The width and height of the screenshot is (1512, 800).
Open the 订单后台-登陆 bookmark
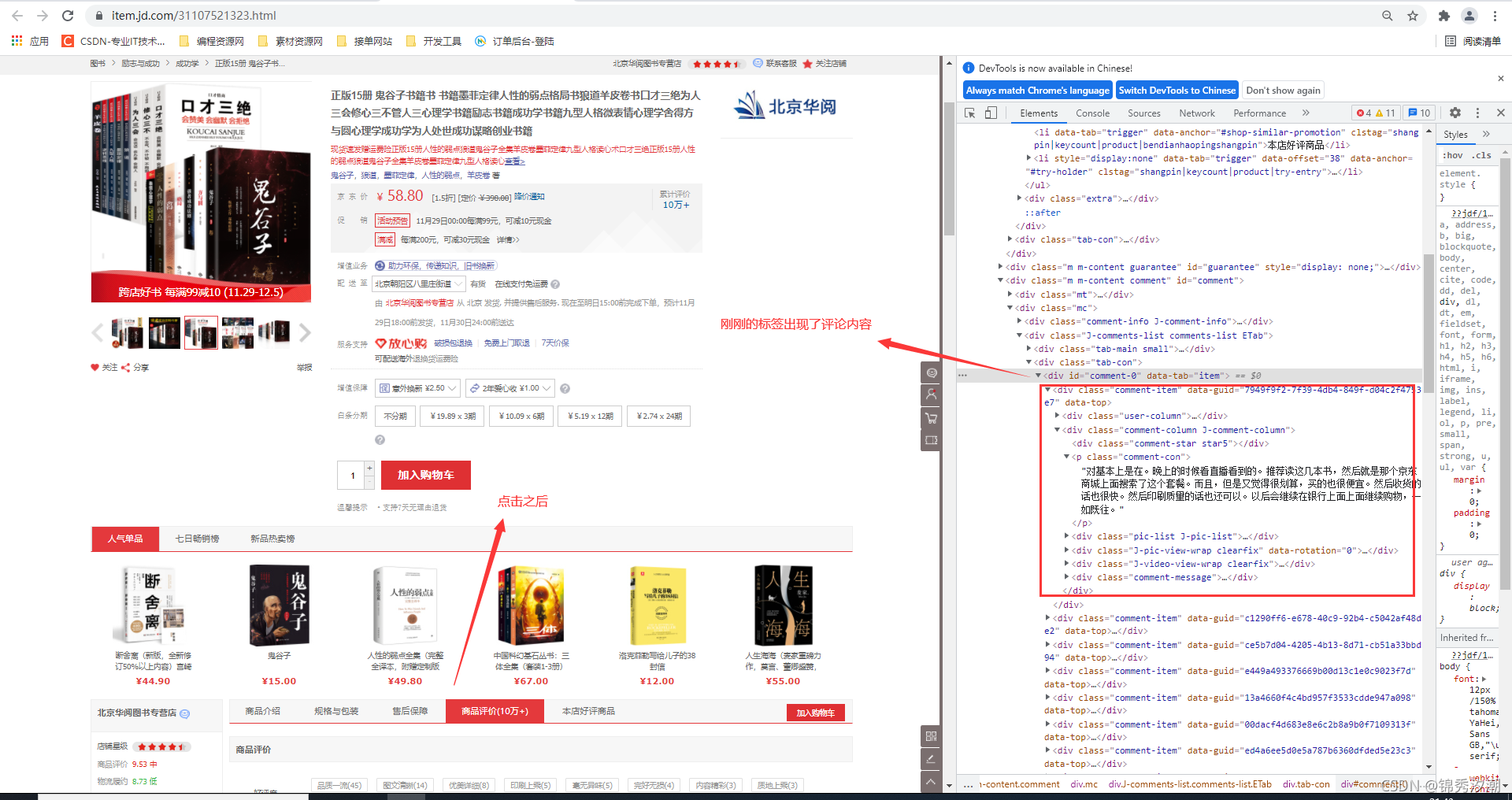514,41
